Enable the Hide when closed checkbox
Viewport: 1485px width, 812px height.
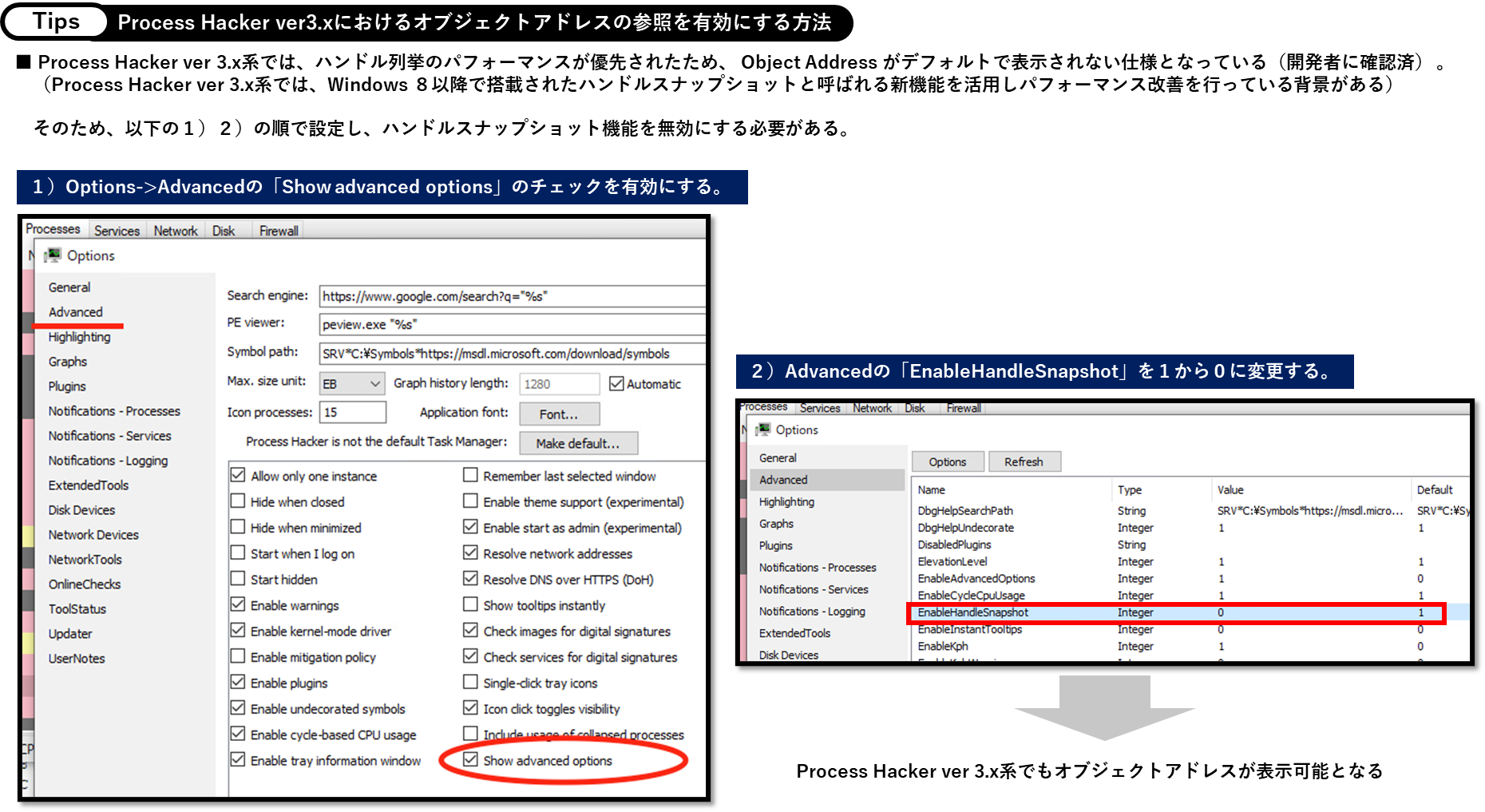tap(238, 501)
